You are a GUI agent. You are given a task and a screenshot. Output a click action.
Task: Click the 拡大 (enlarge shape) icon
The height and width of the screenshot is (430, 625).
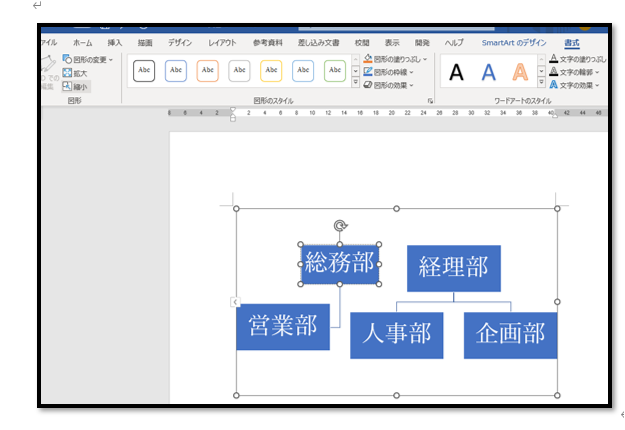pos(75,73)
